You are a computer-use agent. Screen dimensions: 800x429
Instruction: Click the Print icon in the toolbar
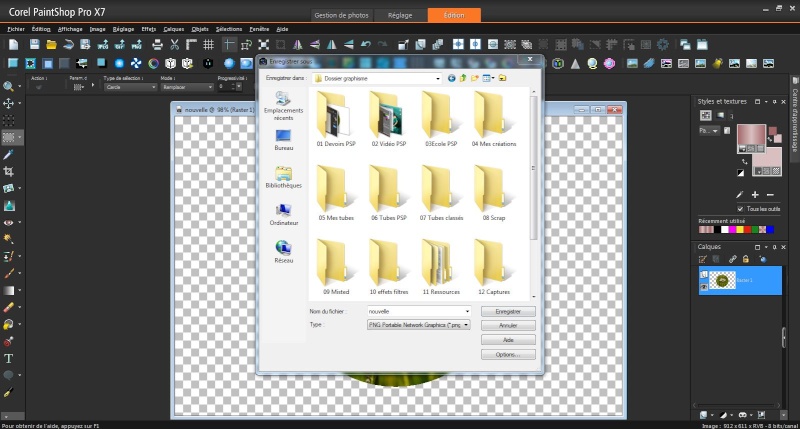[158, 45]
